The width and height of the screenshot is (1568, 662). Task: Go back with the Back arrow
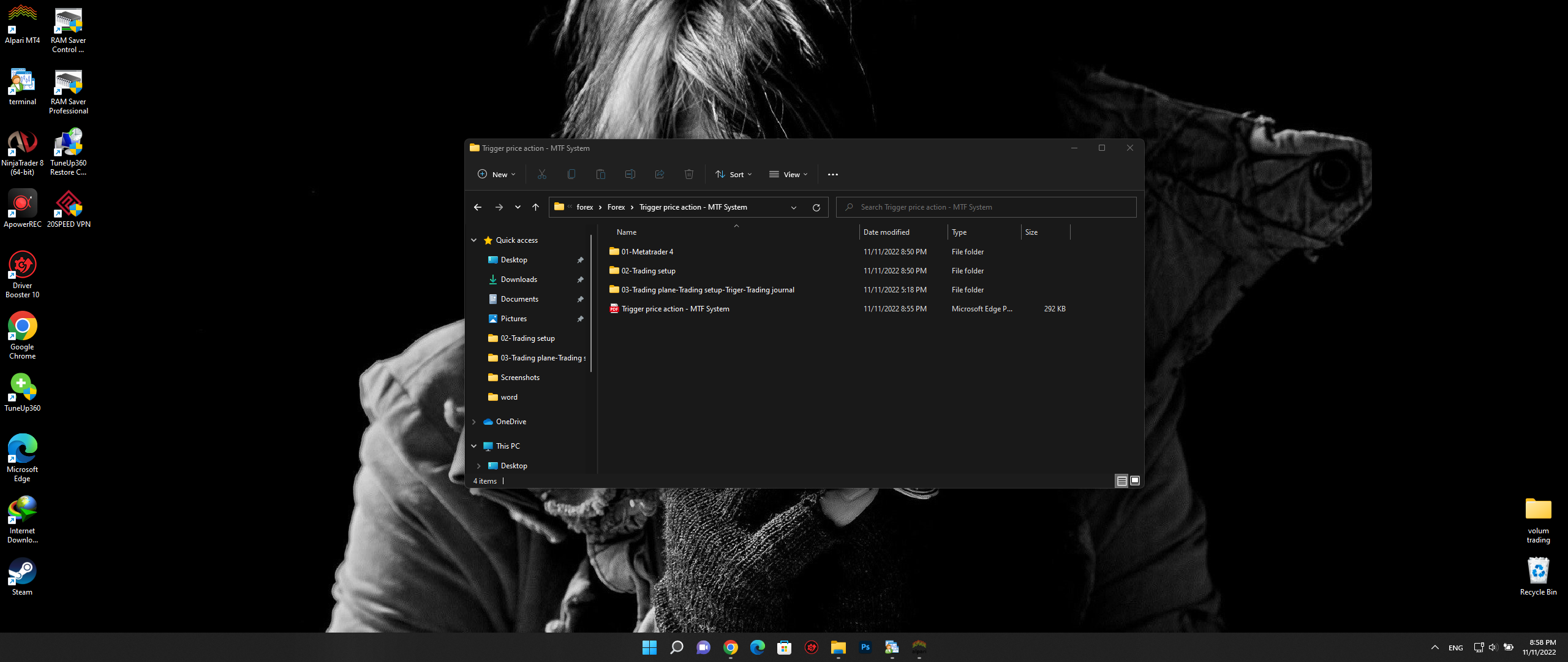(x=478, y=208)
